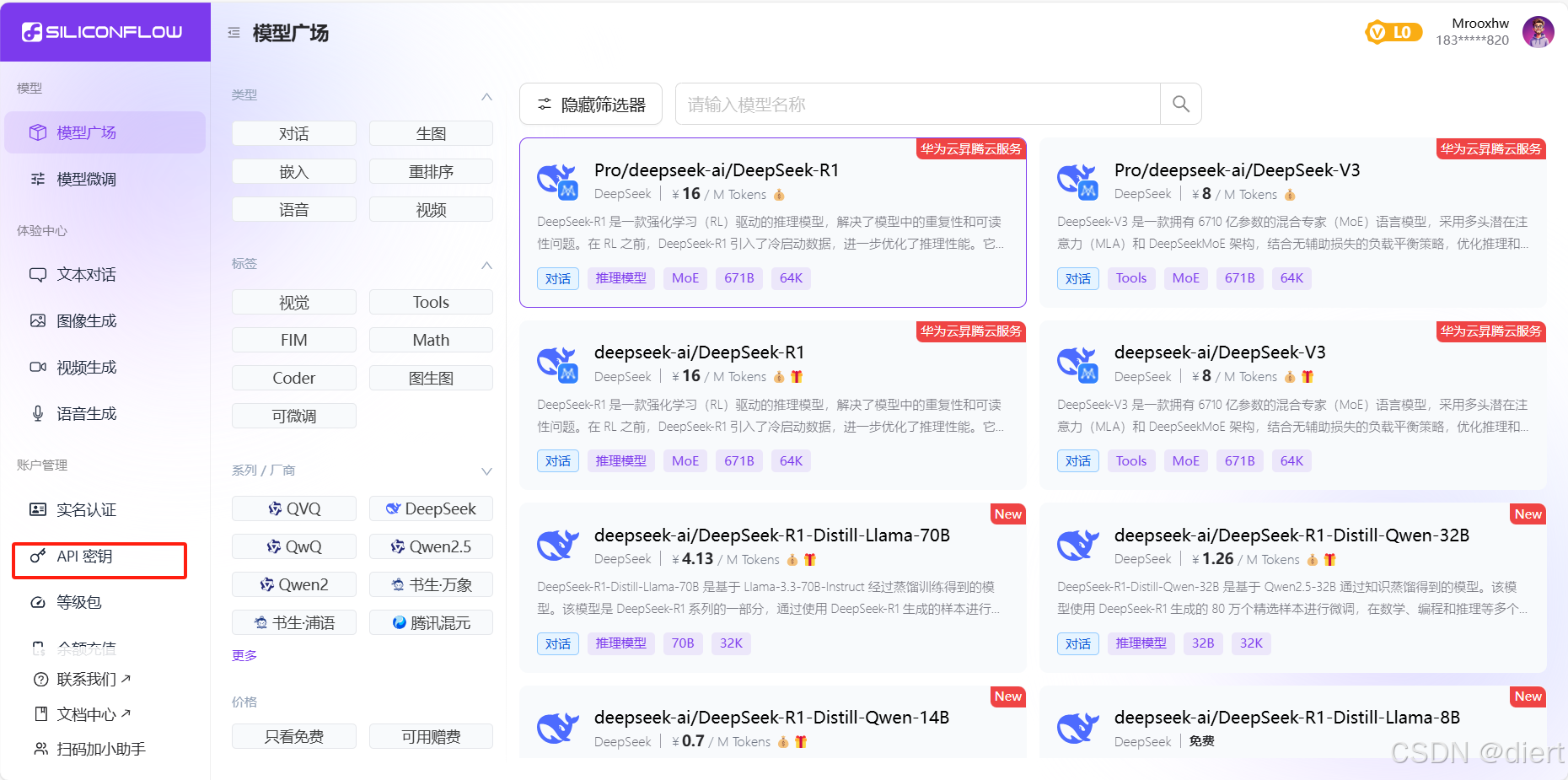Image resolution: width=1568 pixels, height=780 pixels.
Task: Toggle the 生图 type filter
Action: 431,133
